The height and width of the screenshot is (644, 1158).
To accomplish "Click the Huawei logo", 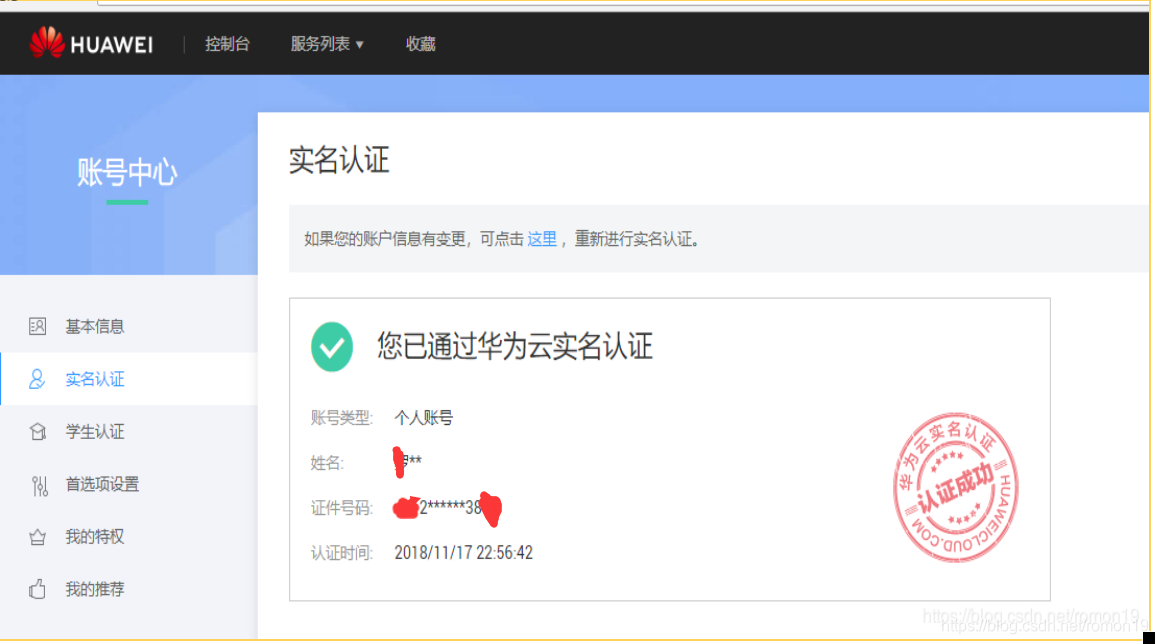I will coord(91,44).
